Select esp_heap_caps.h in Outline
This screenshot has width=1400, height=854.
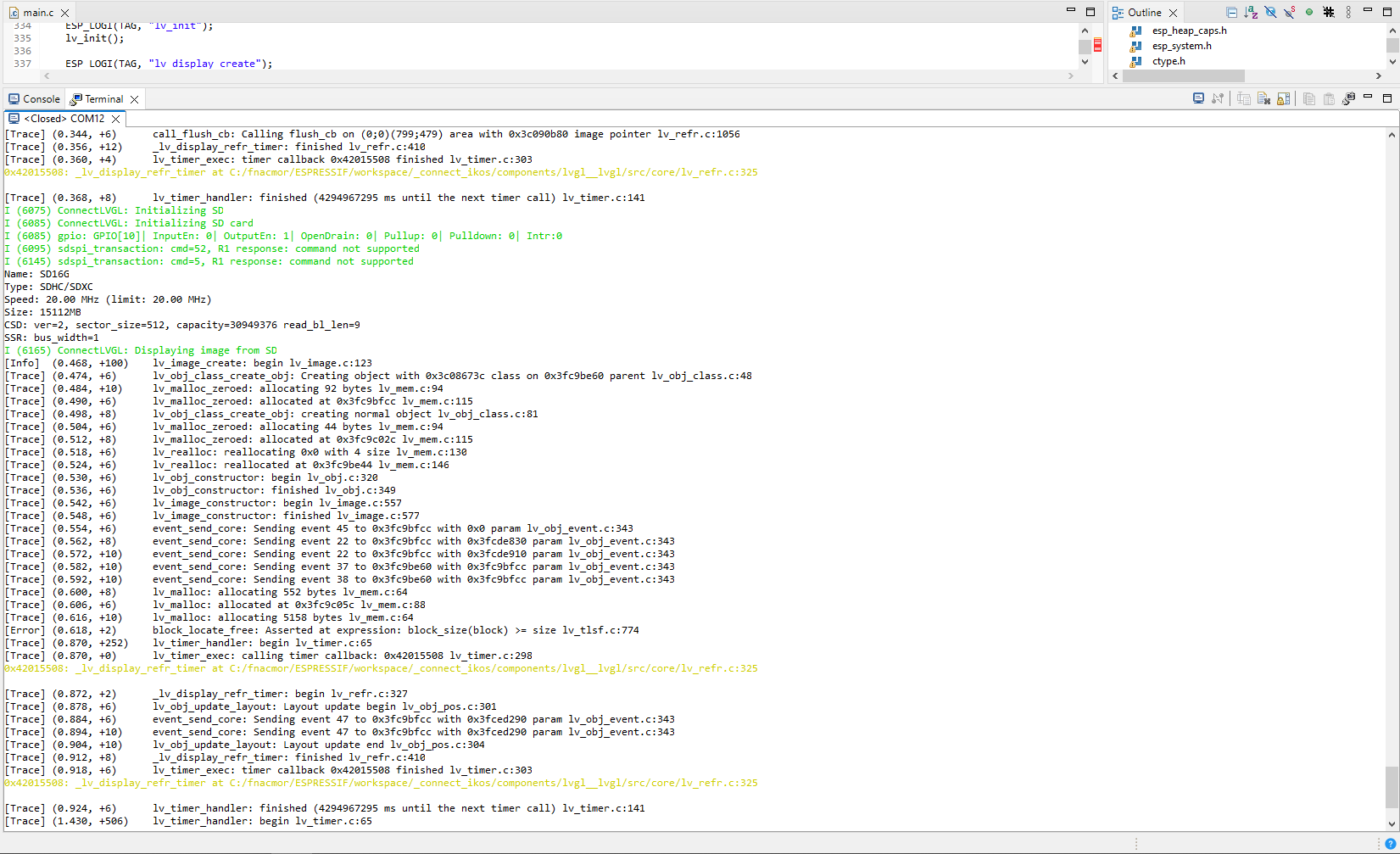pyautogui.click(x=1189, y=31)
